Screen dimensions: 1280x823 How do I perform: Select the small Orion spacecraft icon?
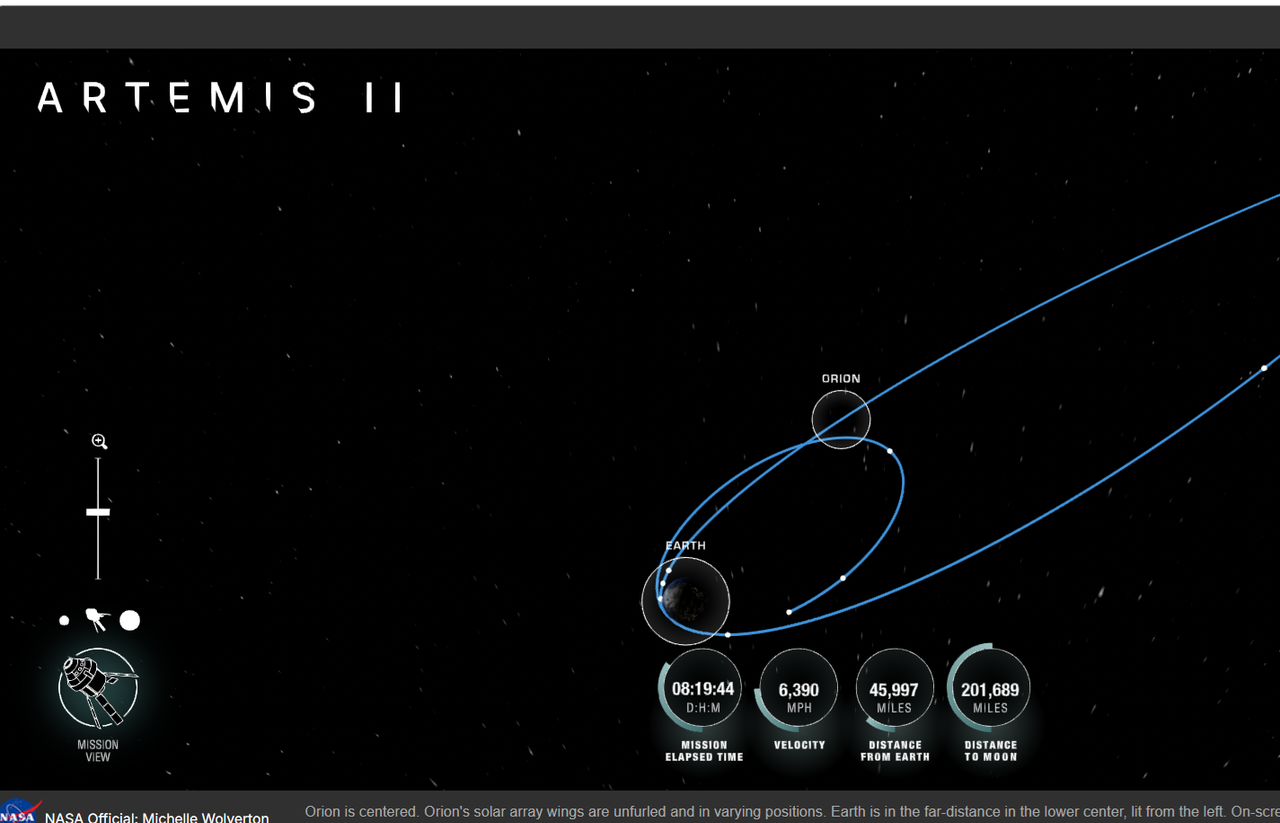pos(96,620)
